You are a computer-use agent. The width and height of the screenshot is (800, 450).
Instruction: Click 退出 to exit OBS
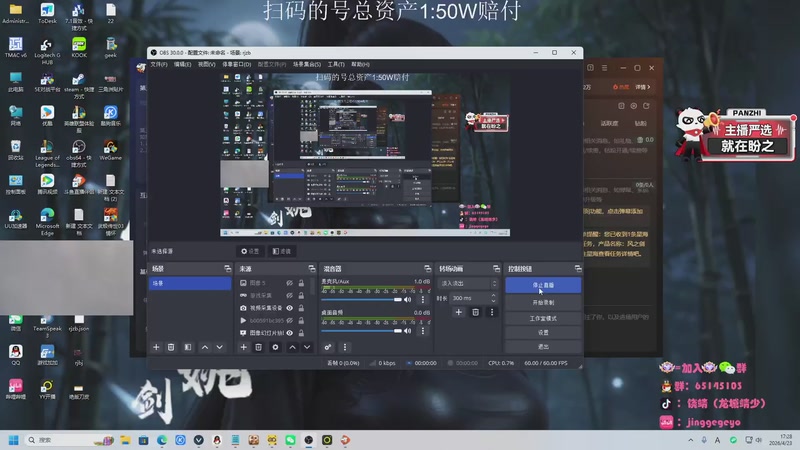coord(543,347)
